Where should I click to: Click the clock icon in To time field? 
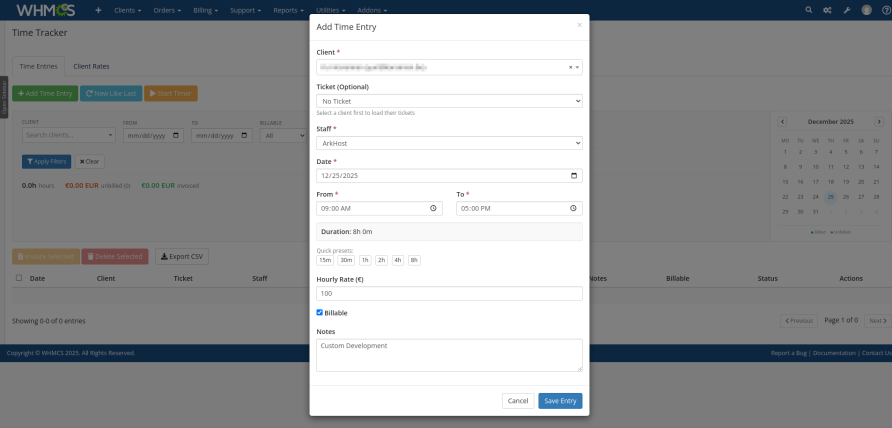573,209
